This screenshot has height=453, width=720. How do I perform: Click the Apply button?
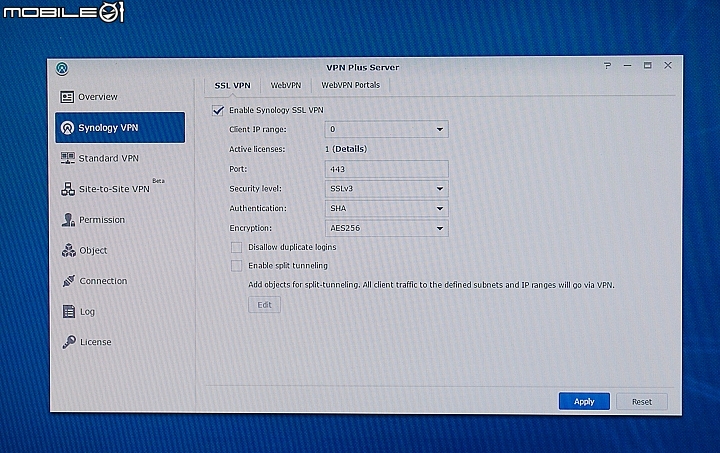point(584,402)
